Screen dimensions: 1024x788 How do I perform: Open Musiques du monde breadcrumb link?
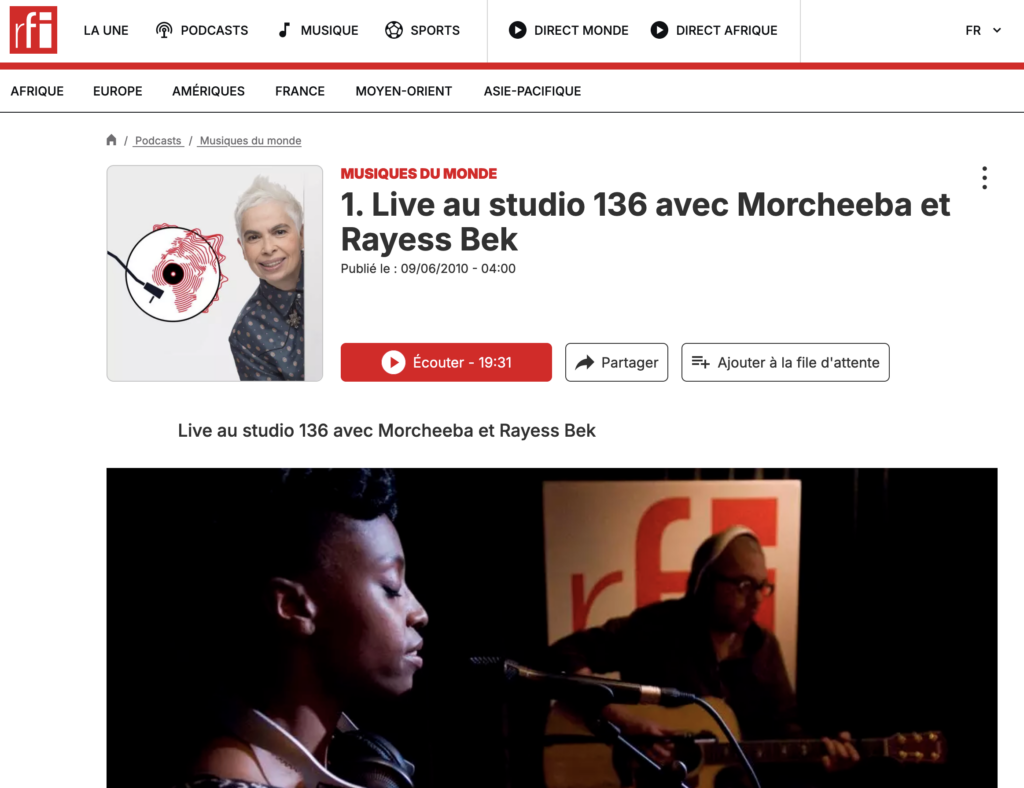pyautogui.click(x=250, y=140)
